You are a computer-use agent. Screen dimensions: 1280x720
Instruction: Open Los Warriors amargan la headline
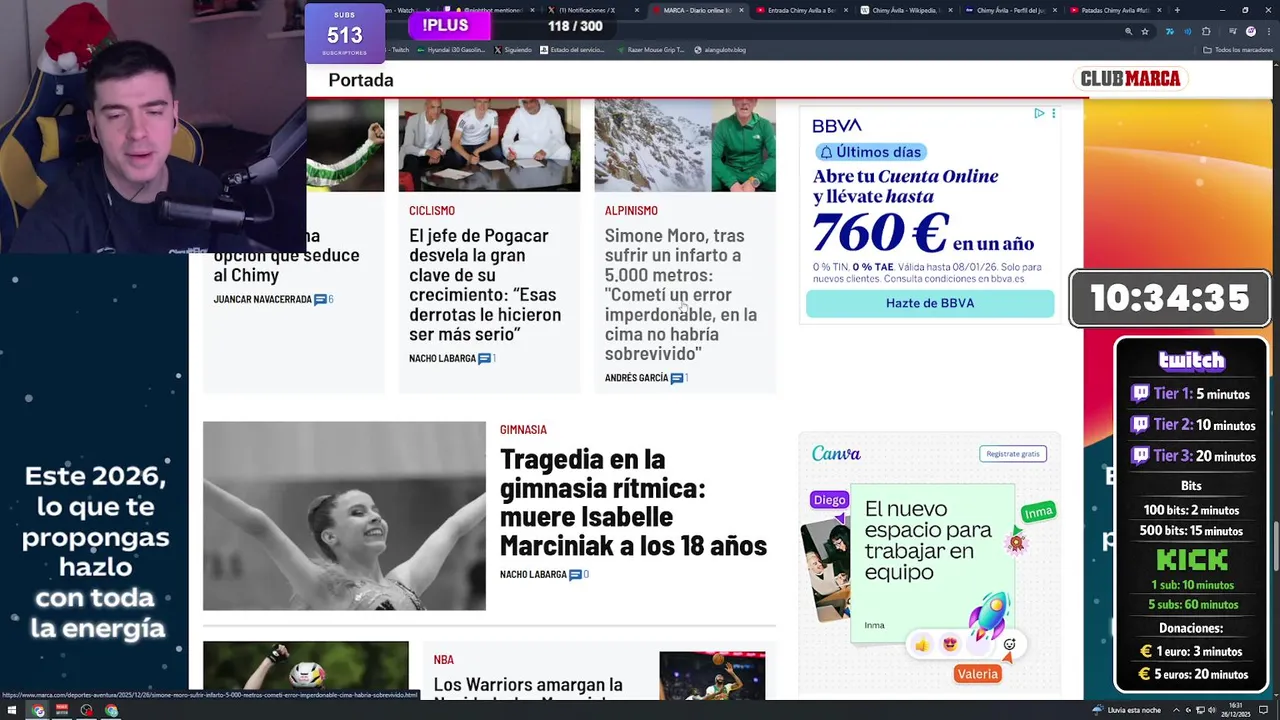(528, 685)
